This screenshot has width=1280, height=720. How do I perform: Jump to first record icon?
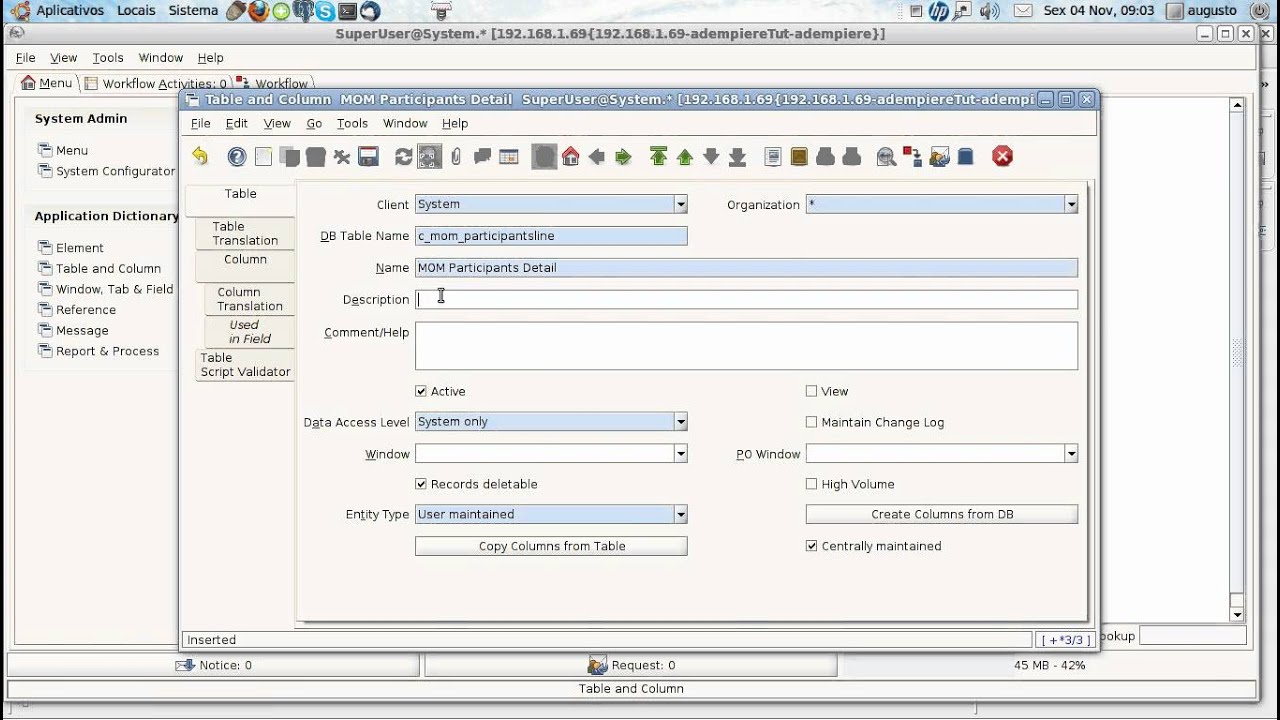(x=658, y=156)
